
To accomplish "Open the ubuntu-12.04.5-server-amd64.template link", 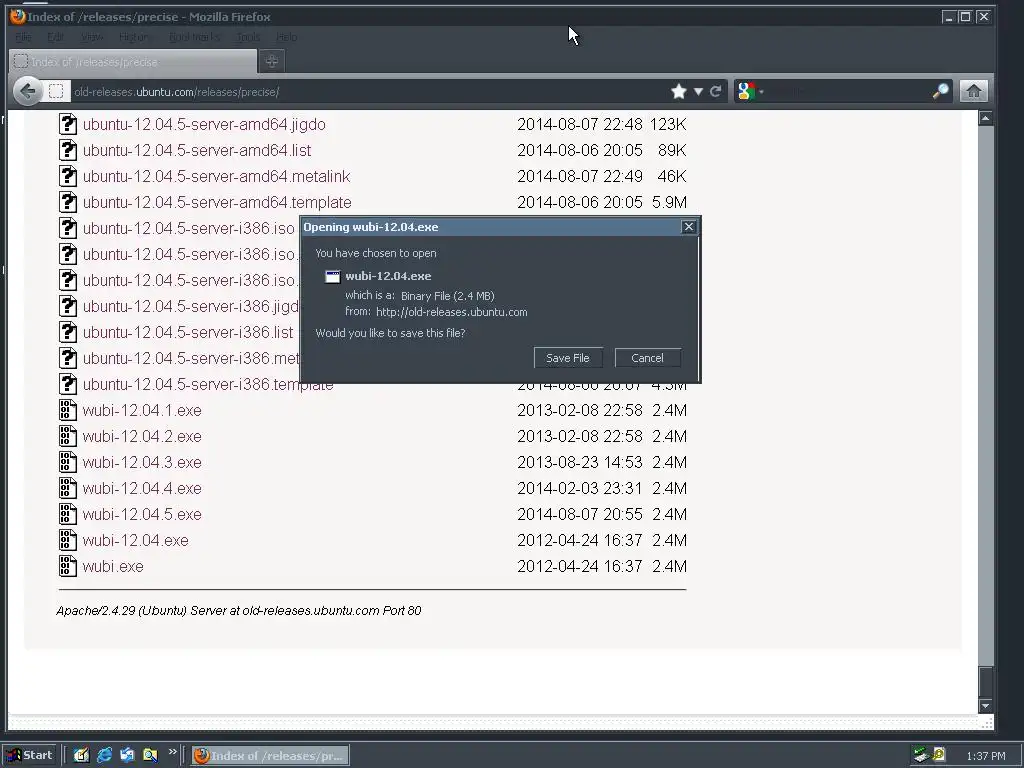I will [x=217, y=202].
